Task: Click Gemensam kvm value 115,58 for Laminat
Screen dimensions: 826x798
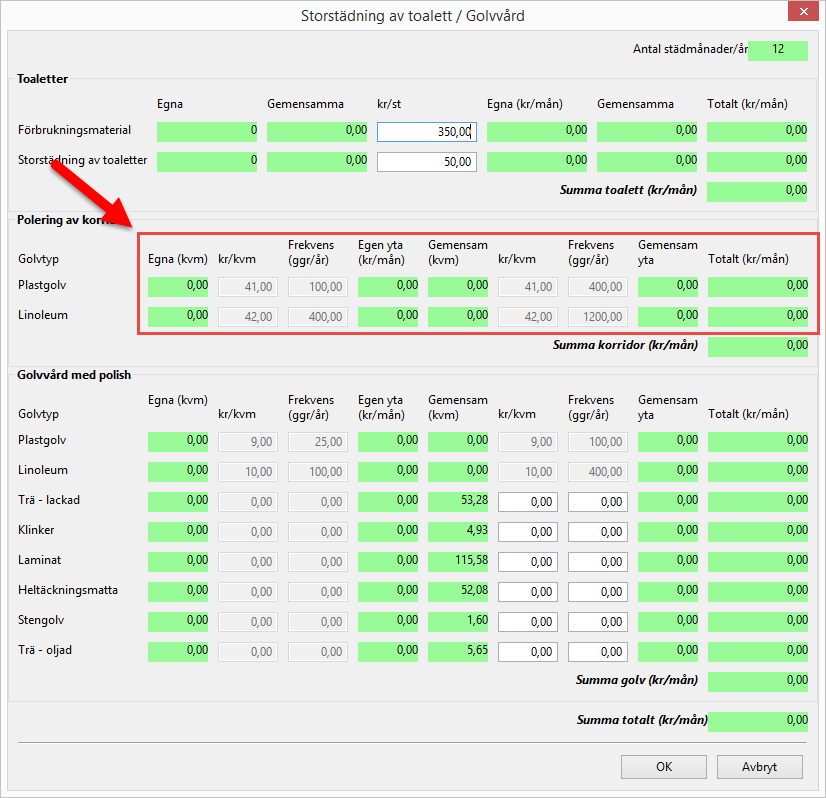Action: point(458,561)
